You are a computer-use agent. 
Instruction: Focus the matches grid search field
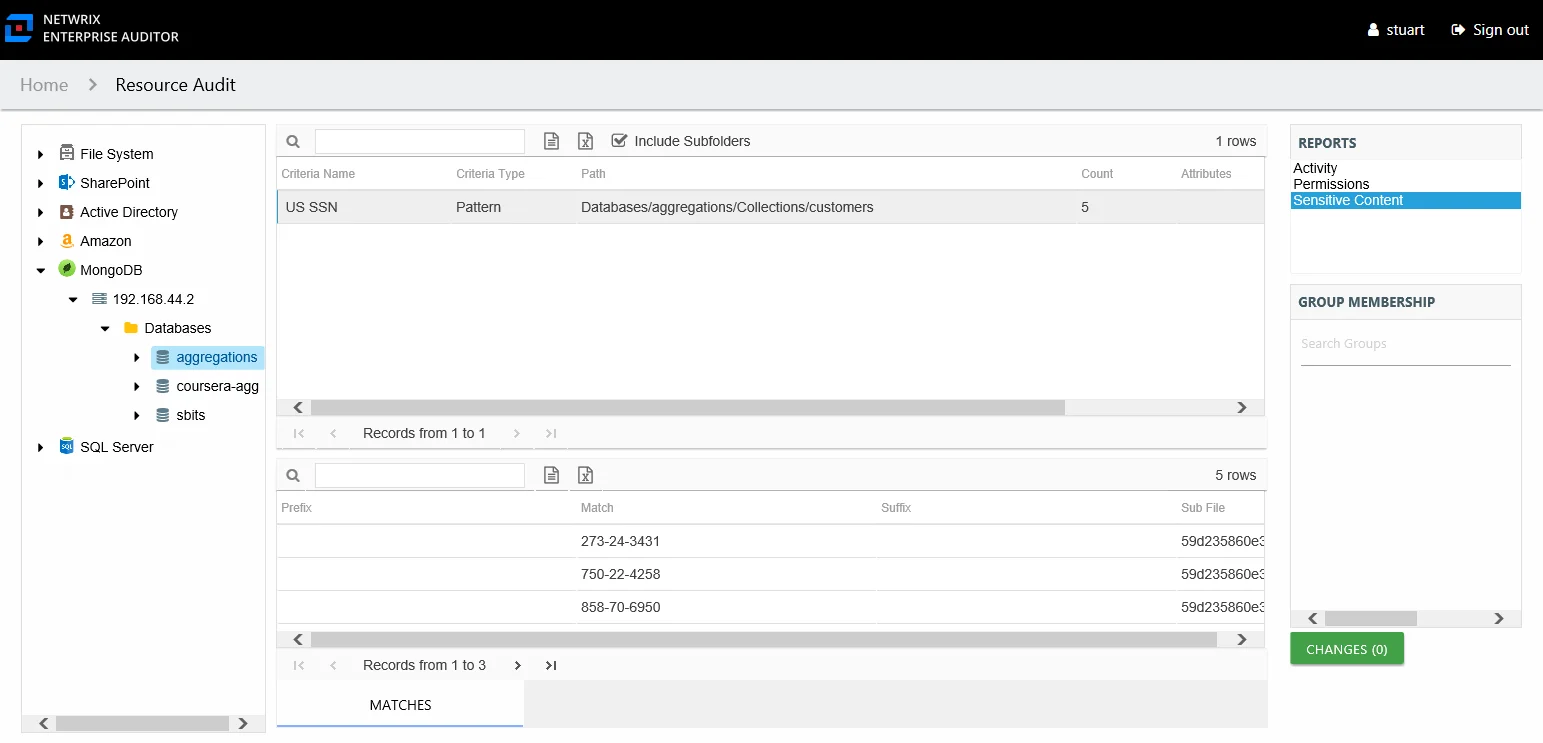coord(420,475)
